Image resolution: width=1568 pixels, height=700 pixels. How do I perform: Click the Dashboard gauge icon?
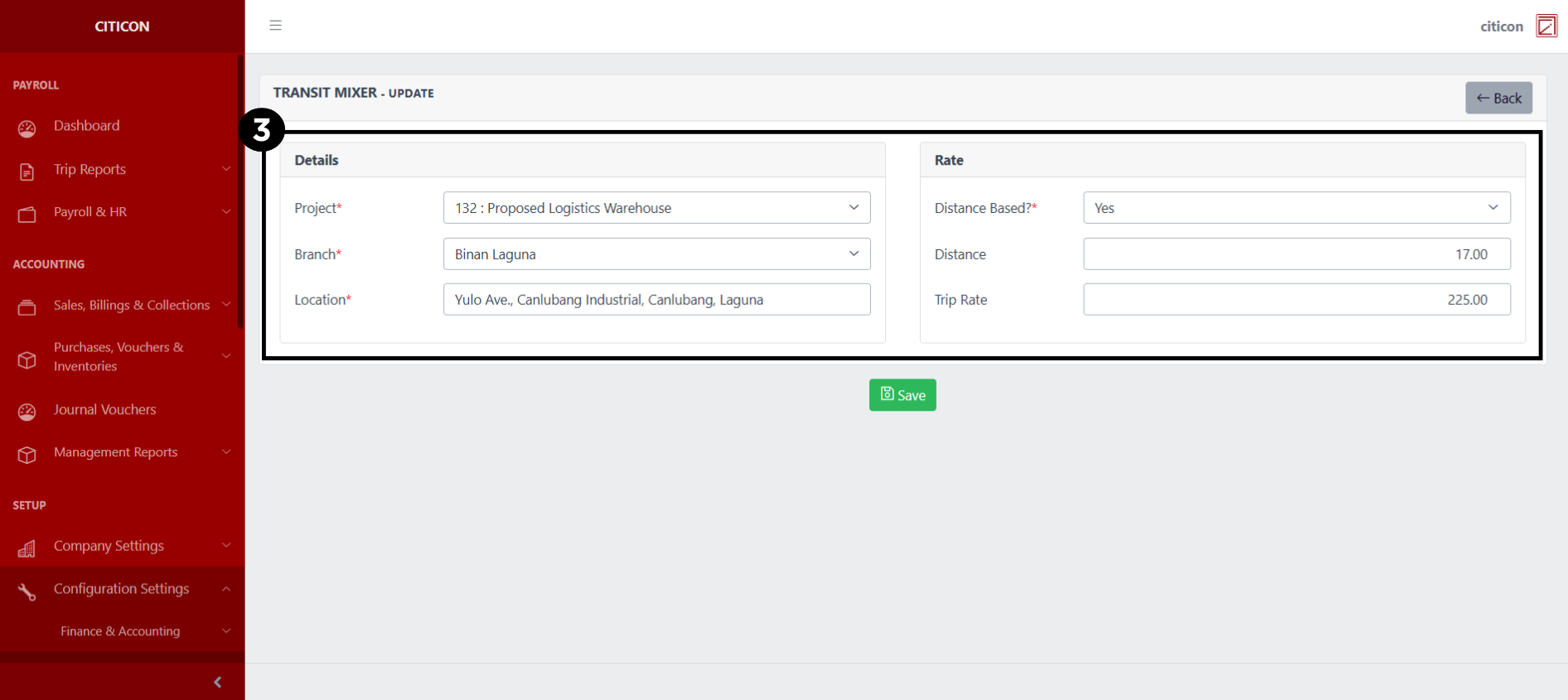(27, 128)
